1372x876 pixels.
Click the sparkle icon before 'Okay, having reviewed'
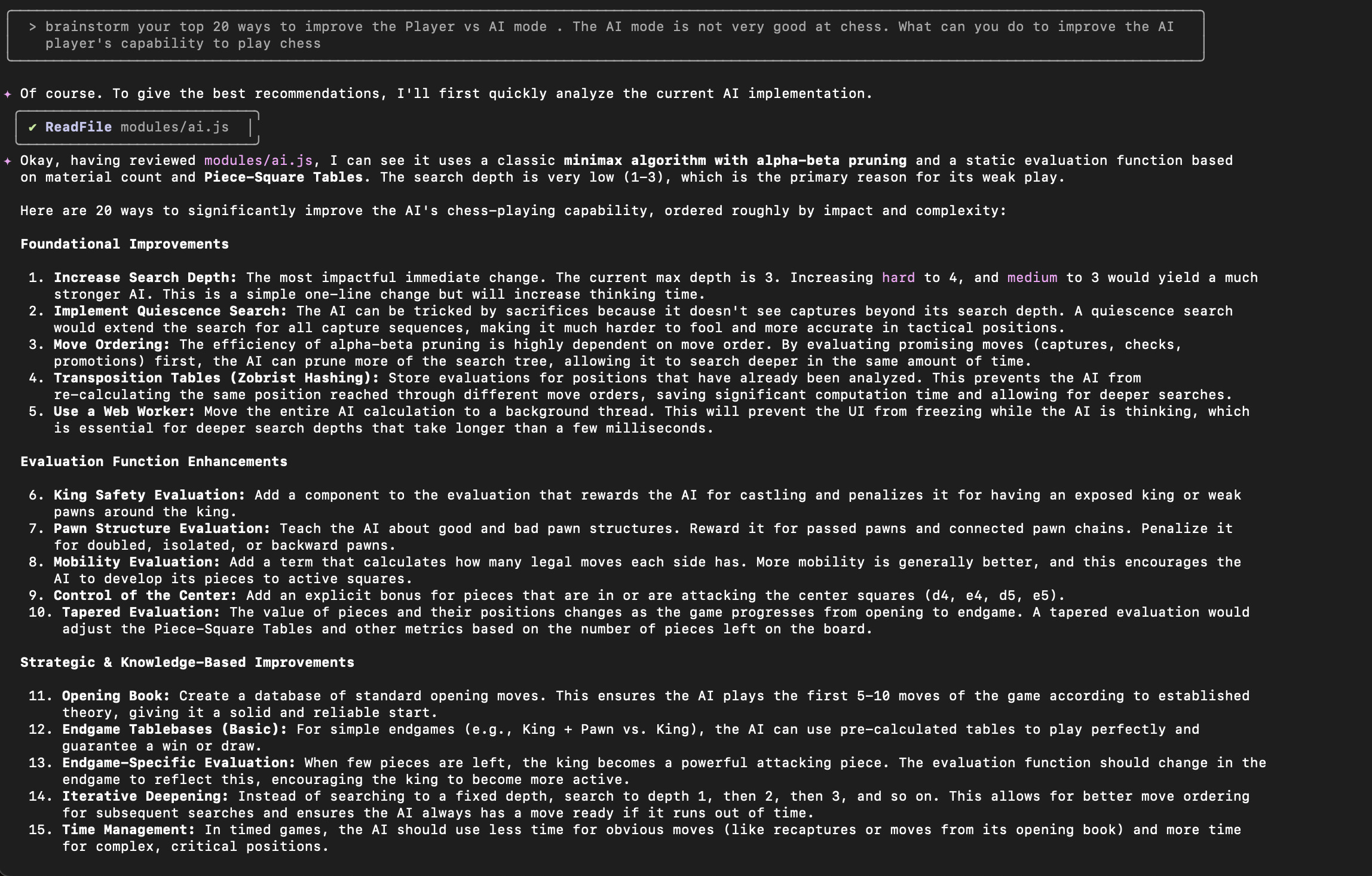coord(7,161)
